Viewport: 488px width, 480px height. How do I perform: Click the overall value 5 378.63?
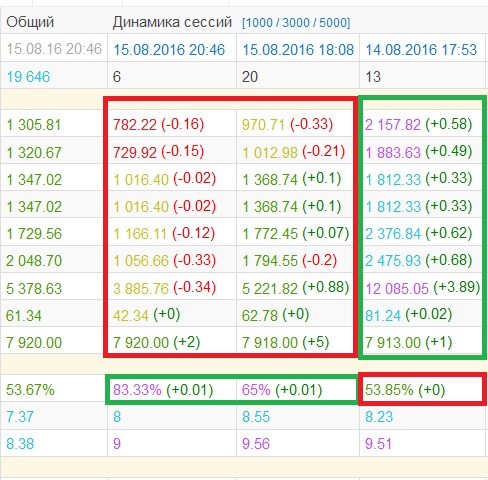[34, 289]
